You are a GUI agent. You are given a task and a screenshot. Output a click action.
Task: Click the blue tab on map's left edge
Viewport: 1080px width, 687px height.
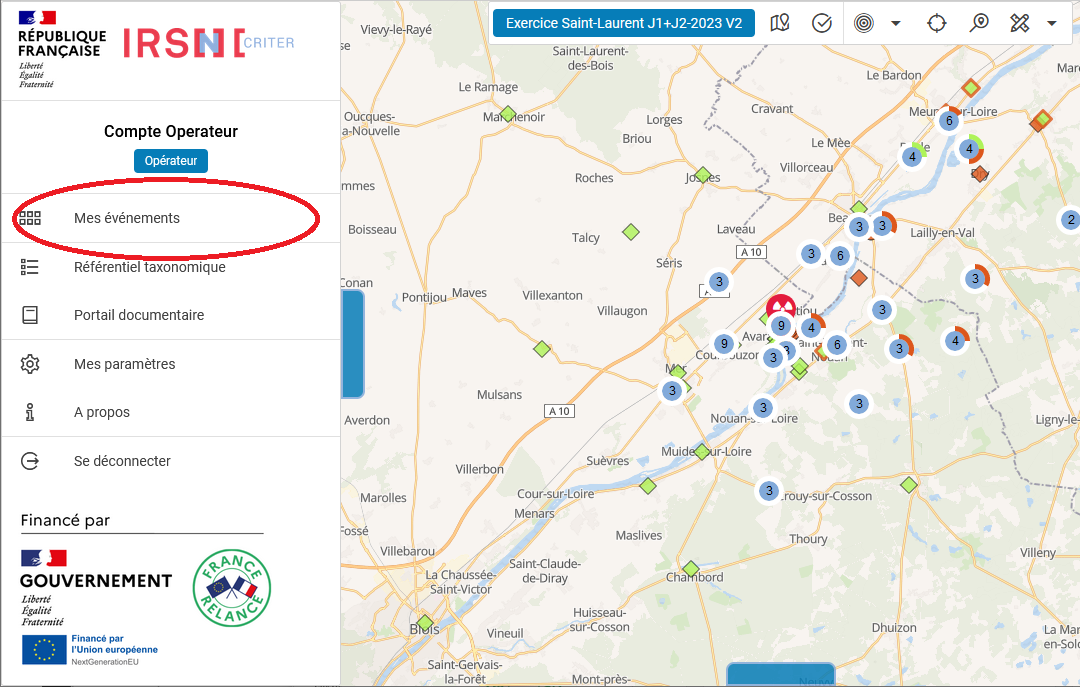coord(353,344)
